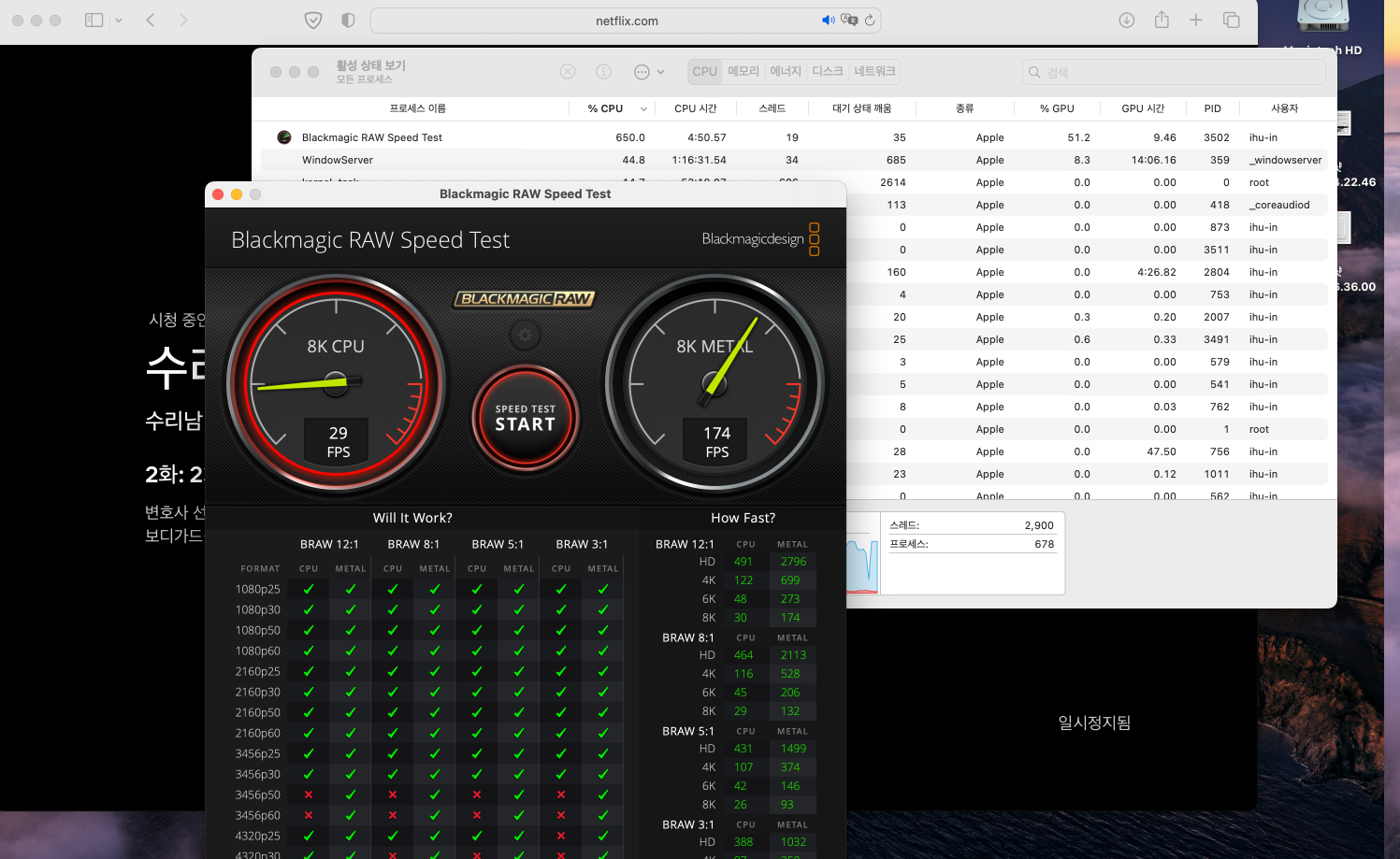Show the Safari tab overview
Screen dimensions: 1400x859
(x=1232, y=20)
